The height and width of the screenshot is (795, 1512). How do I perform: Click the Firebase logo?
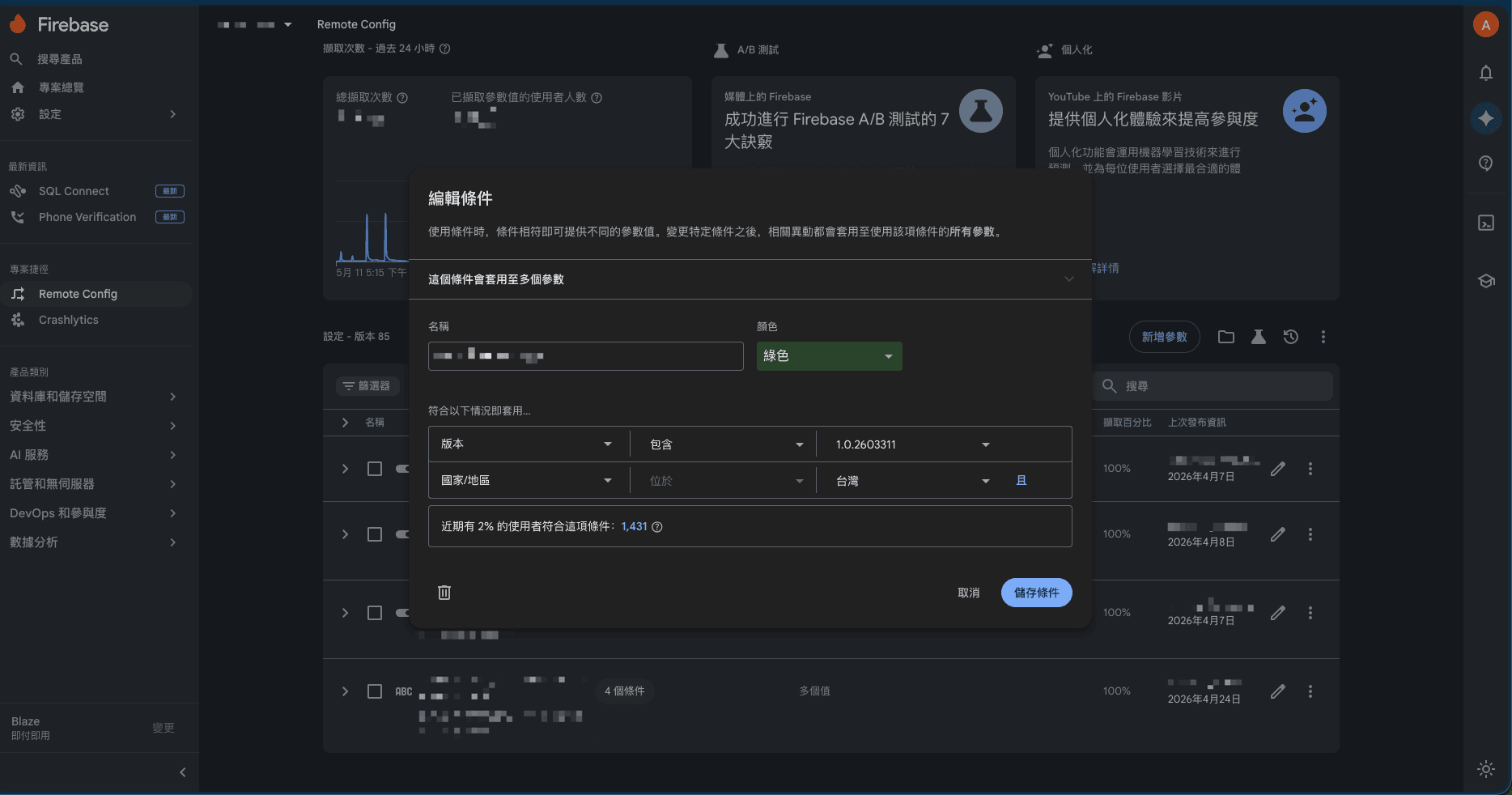point(59,24)
